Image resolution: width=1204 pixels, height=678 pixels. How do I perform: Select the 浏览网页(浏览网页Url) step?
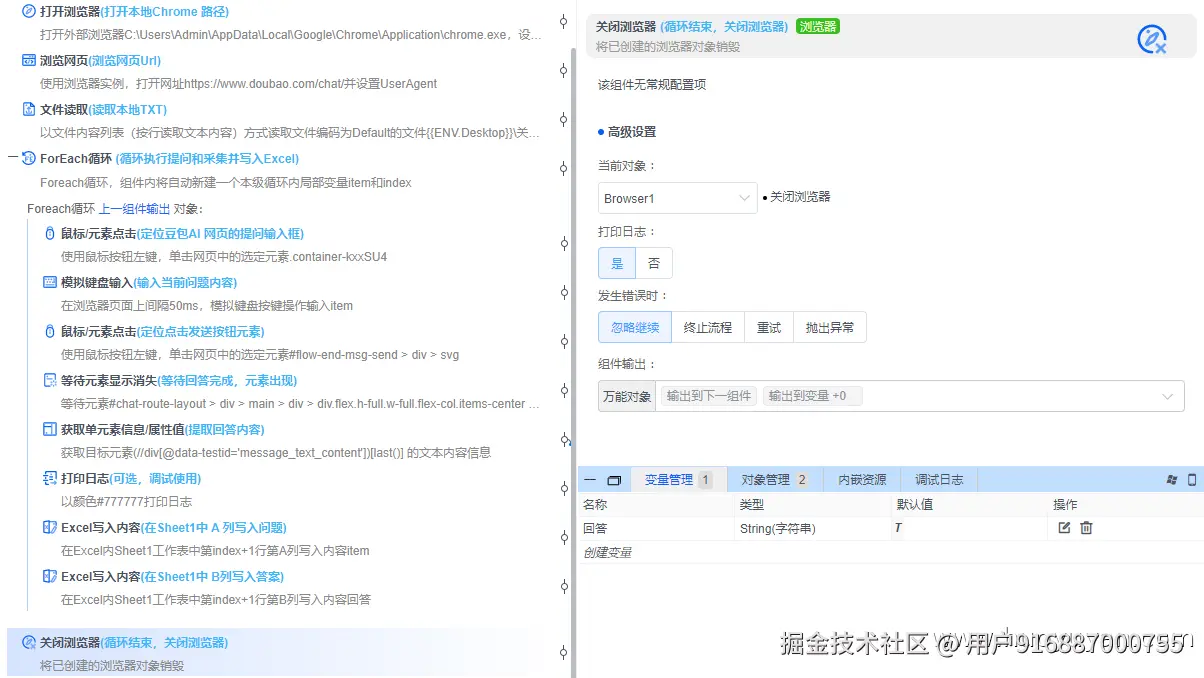point(100,61)
